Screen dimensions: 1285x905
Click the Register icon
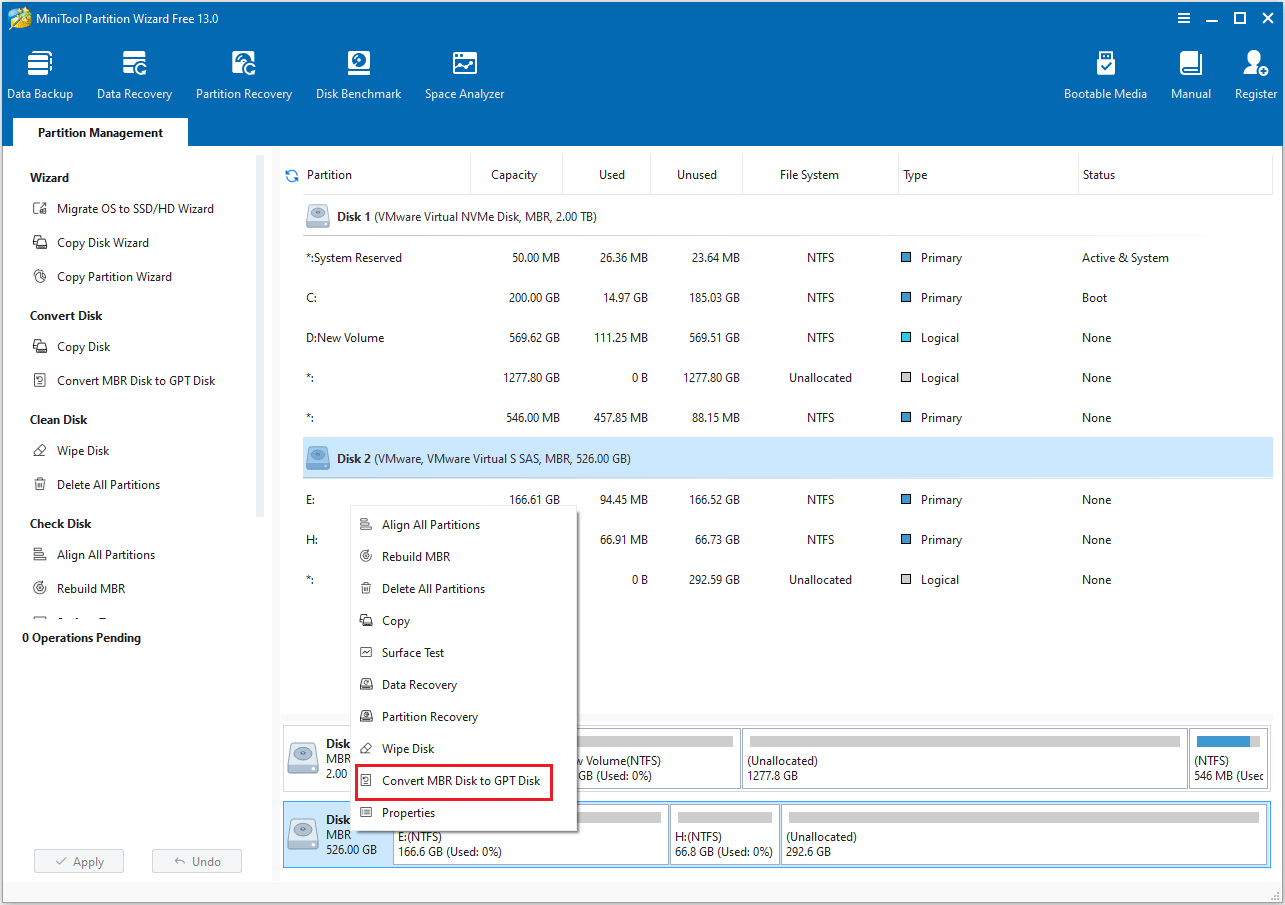tap(1254, 72)
